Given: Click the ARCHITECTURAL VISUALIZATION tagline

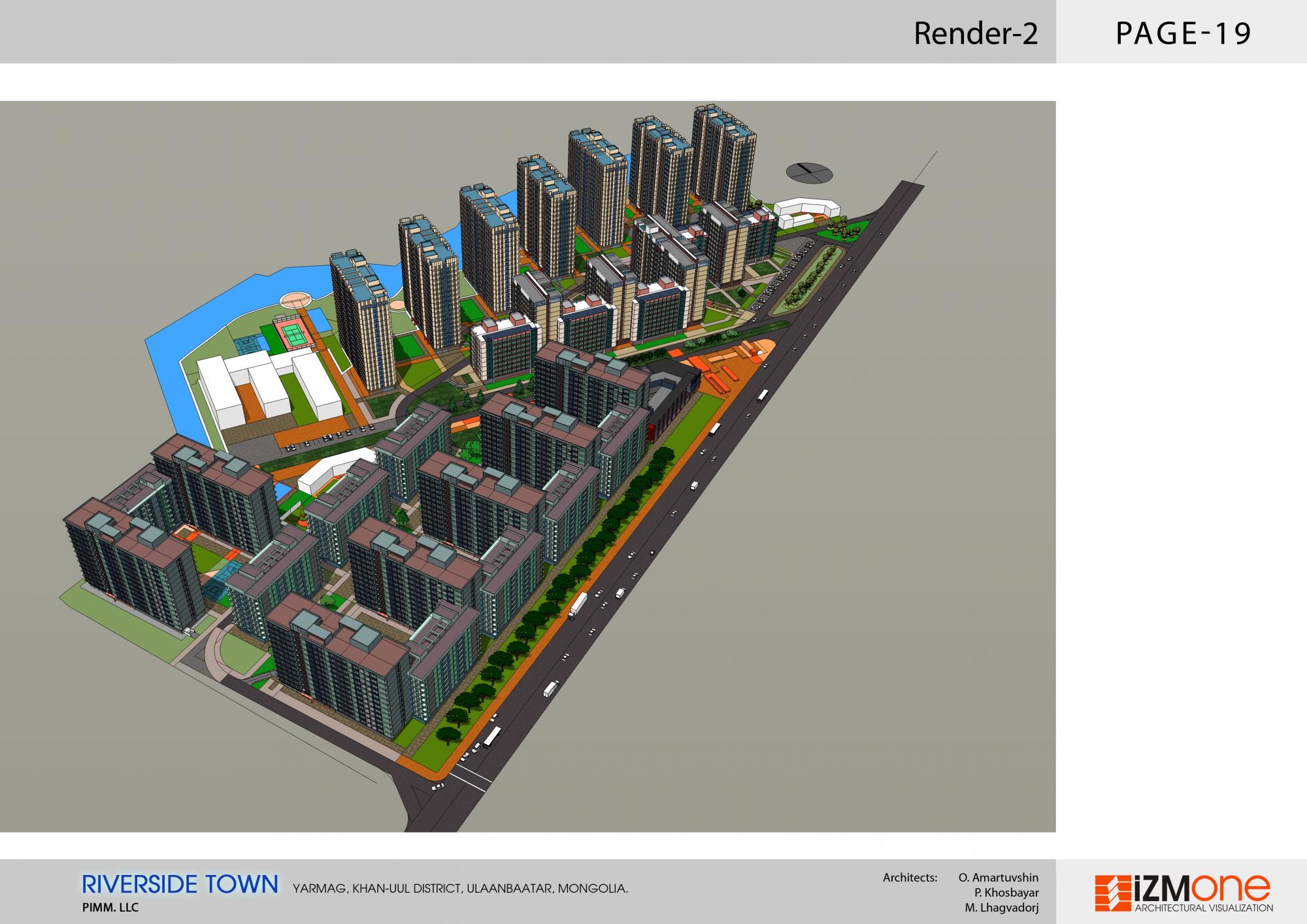Looking at the screenshot, I should [1204, 908].
